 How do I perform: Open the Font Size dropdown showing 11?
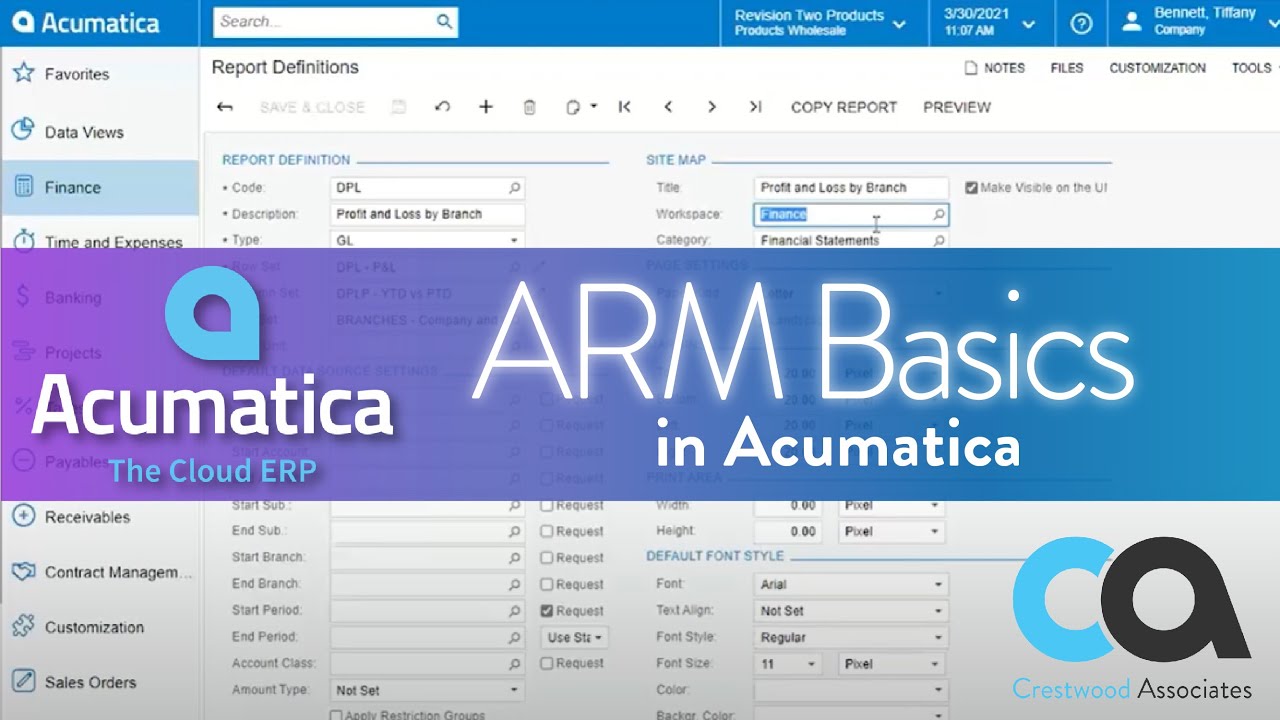(x=789, y=663)
